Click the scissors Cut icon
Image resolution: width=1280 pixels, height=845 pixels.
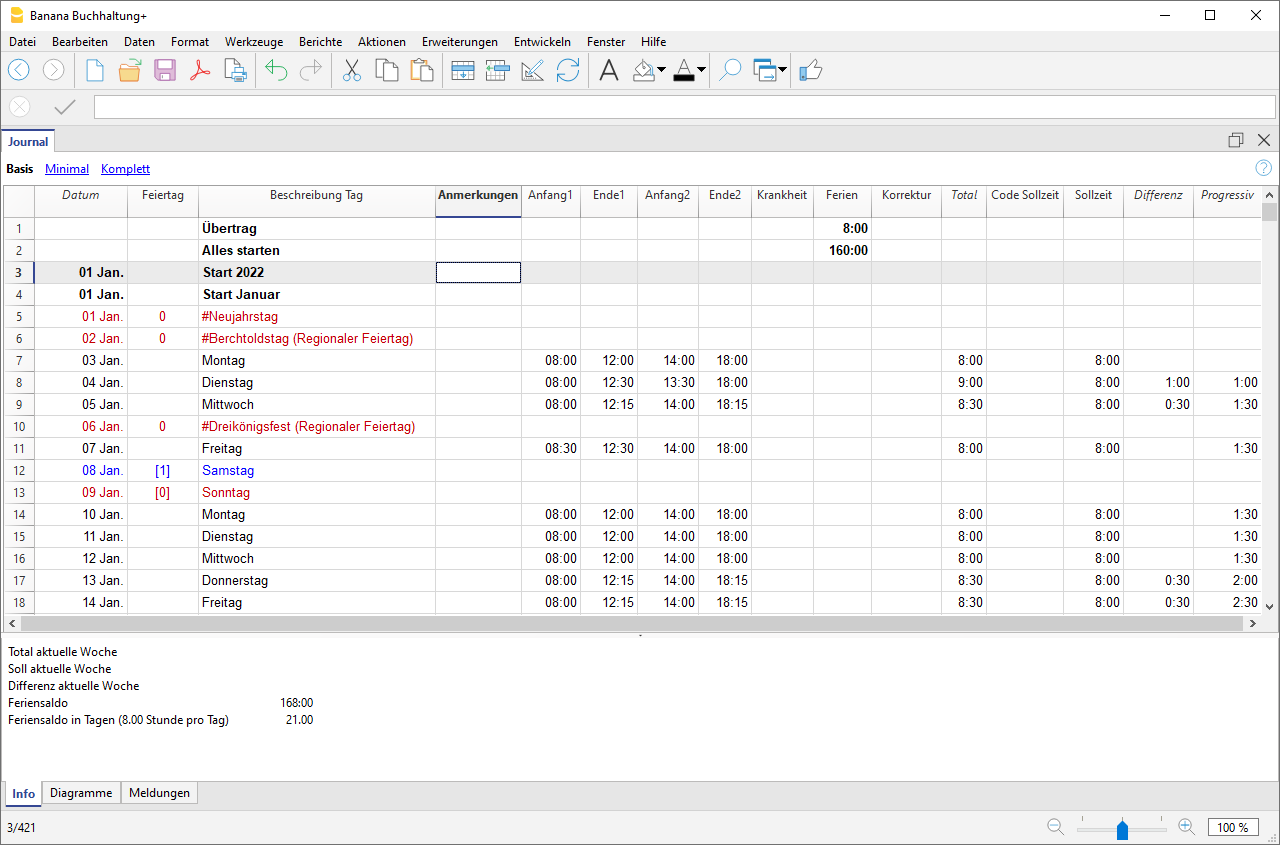[352, 70]
